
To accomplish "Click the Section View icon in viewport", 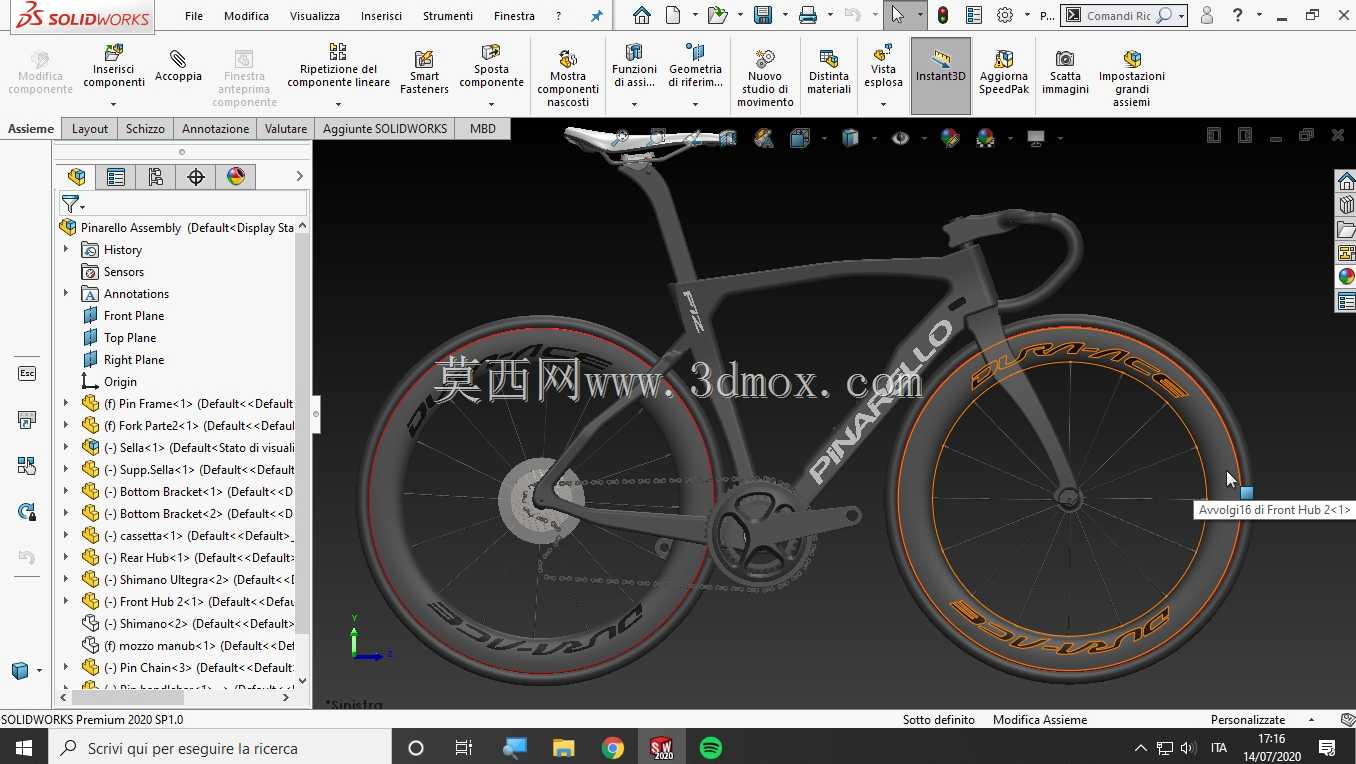I will 727,138.
